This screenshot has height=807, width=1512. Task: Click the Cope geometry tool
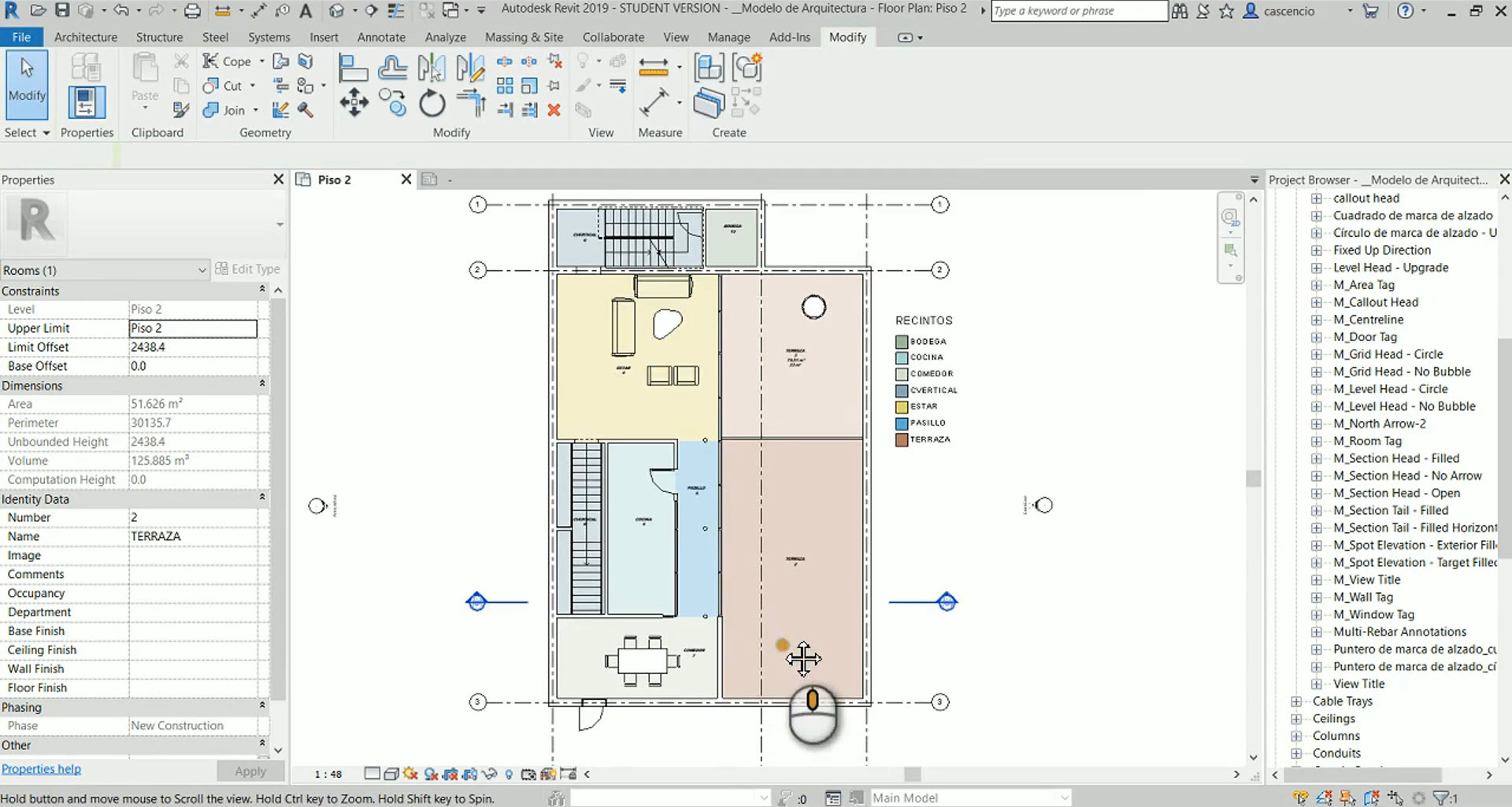pyautogui.click(x=228, y=61)
